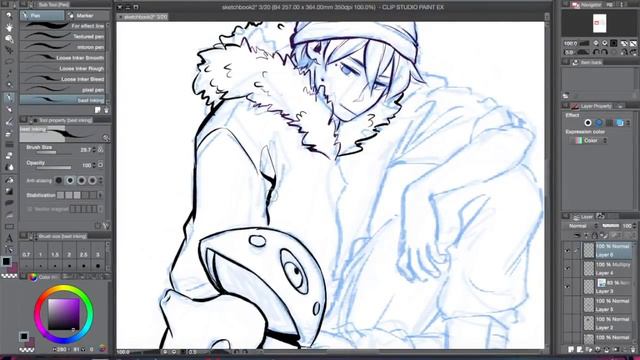Image resolution: width=640 pixels, height=360 pixels.
Task: Select the second anti-aliasing option
Action: click(x=70, y=180)
